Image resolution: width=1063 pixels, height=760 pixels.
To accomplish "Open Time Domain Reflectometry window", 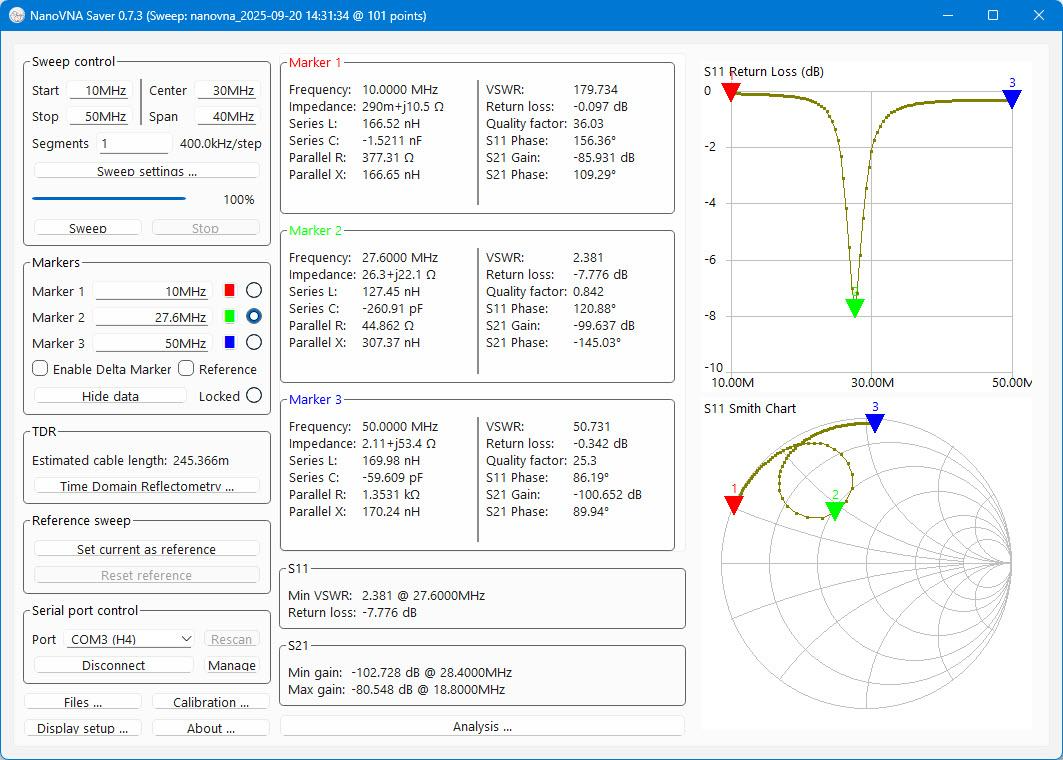I will click(x=146, y=486).
